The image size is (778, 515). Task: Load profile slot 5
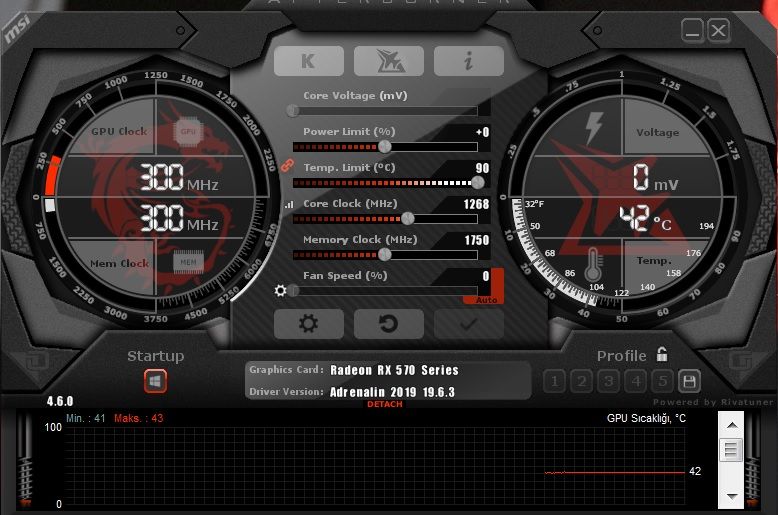[x=662, y=381]
